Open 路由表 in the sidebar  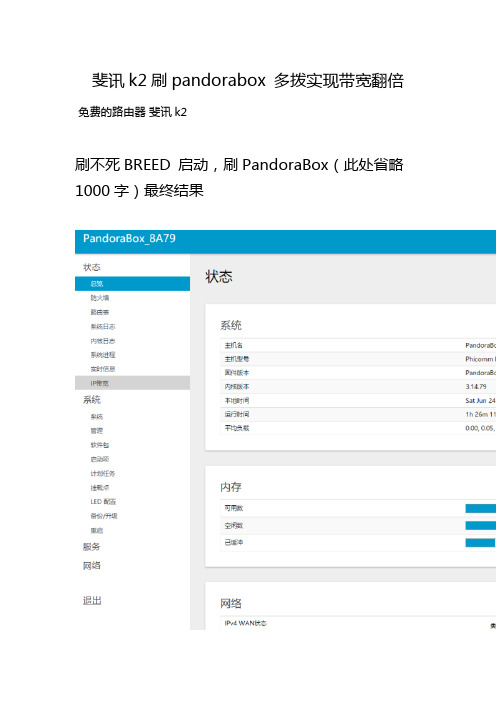(x=99, y=312)
